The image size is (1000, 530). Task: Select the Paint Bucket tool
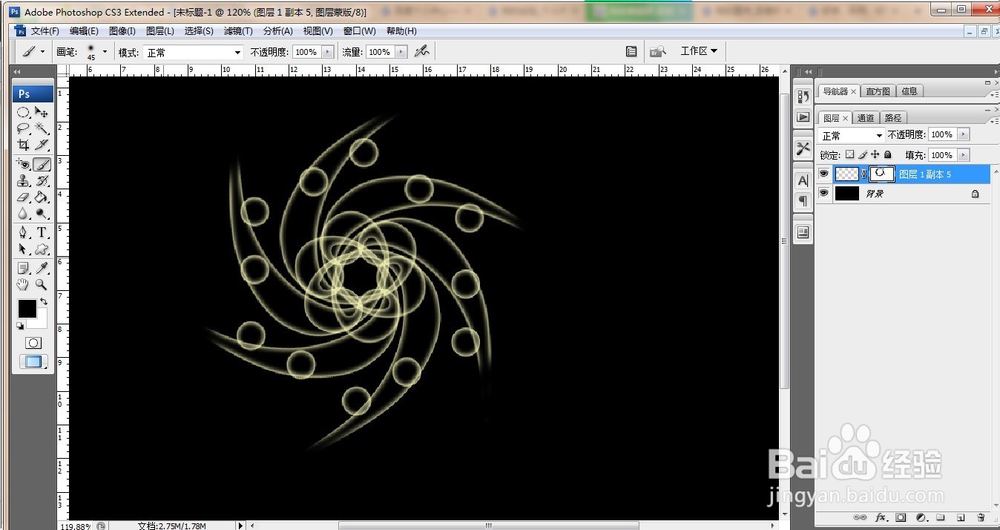coord(42,198)
